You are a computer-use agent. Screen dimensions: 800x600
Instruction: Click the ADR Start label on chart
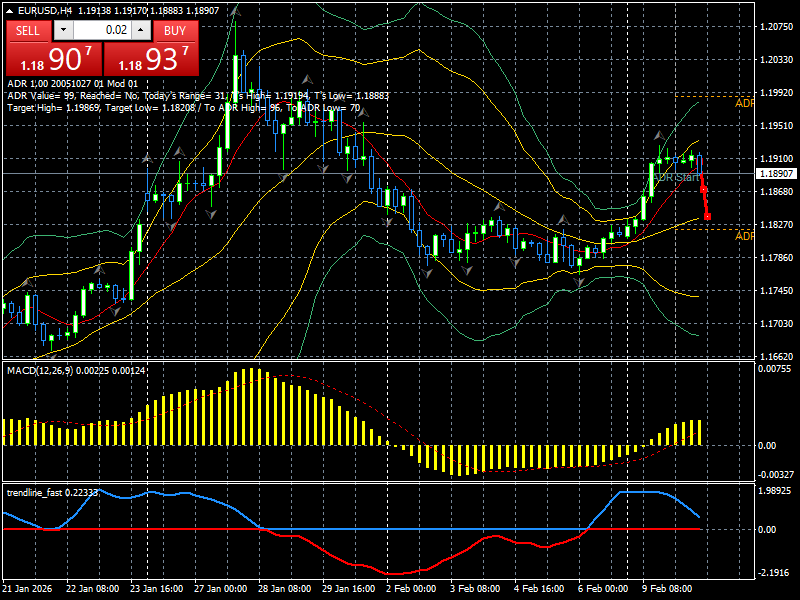point(677,177)
